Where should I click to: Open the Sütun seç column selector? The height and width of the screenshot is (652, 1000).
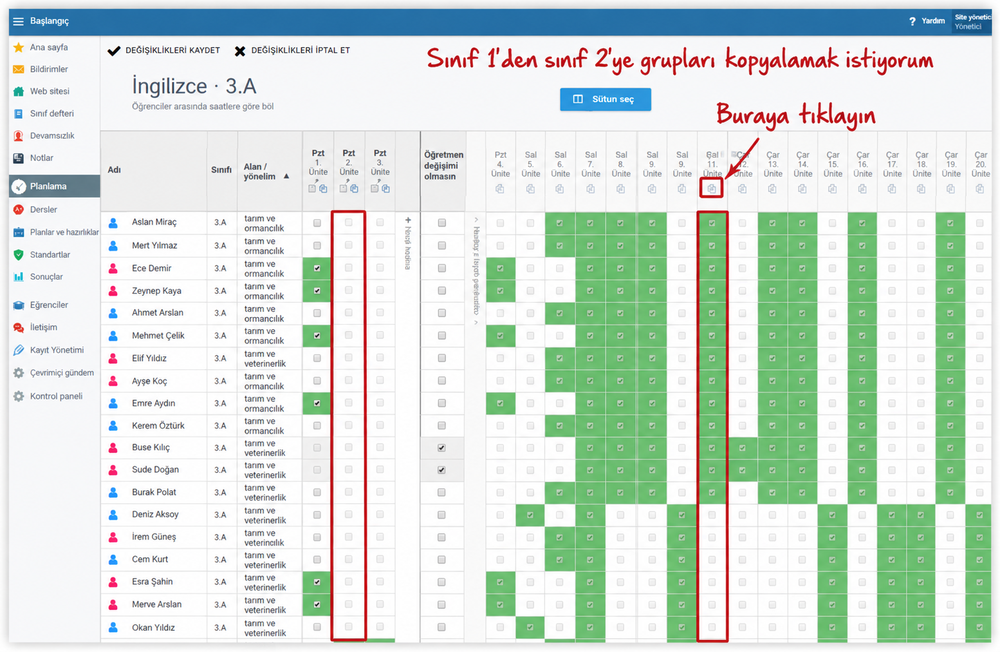point(605,100)
